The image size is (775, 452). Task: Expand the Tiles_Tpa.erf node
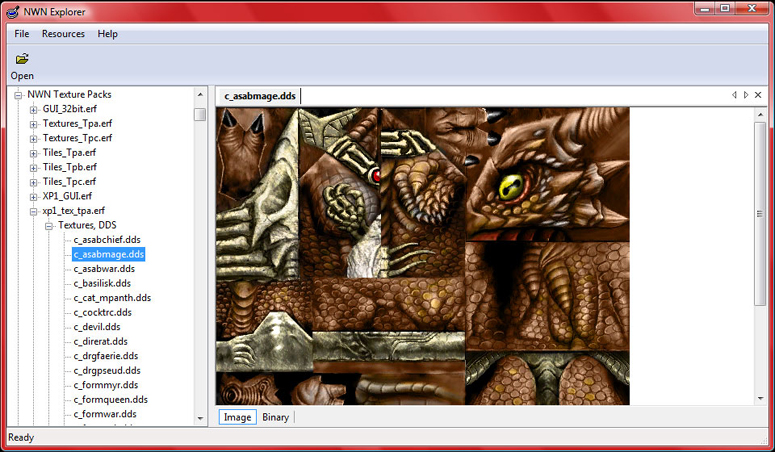pos(34,153)
